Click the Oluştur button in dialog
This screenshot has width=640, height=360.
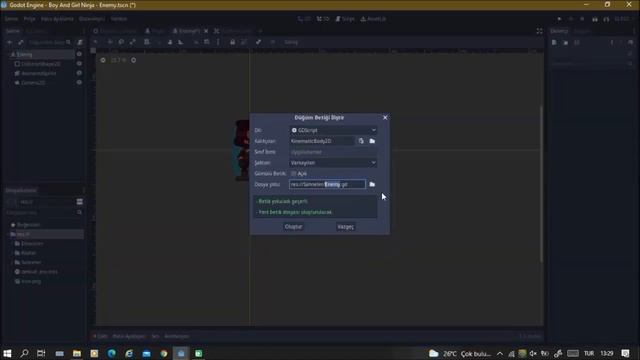click(293, 227)
